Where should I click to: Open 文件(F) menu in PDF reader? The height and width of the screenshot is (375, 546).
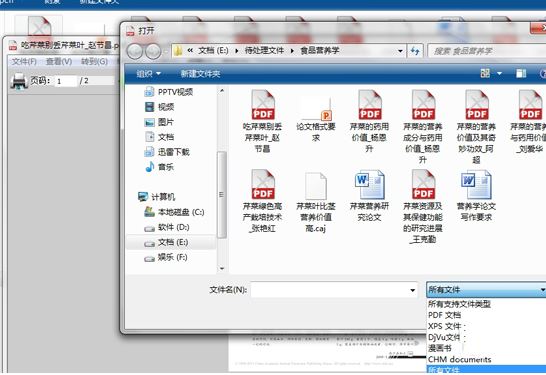24,62
